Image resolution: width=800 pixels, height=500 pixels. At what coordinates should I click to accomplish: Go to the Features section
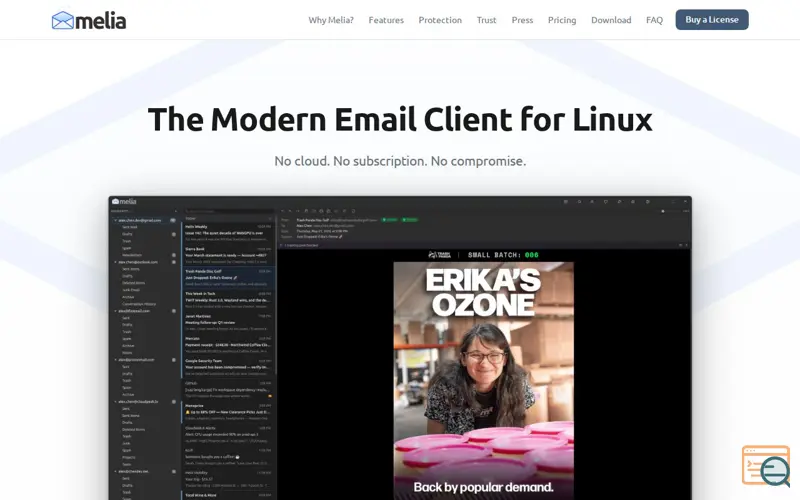pyautogui.click(x=386, y=20)
